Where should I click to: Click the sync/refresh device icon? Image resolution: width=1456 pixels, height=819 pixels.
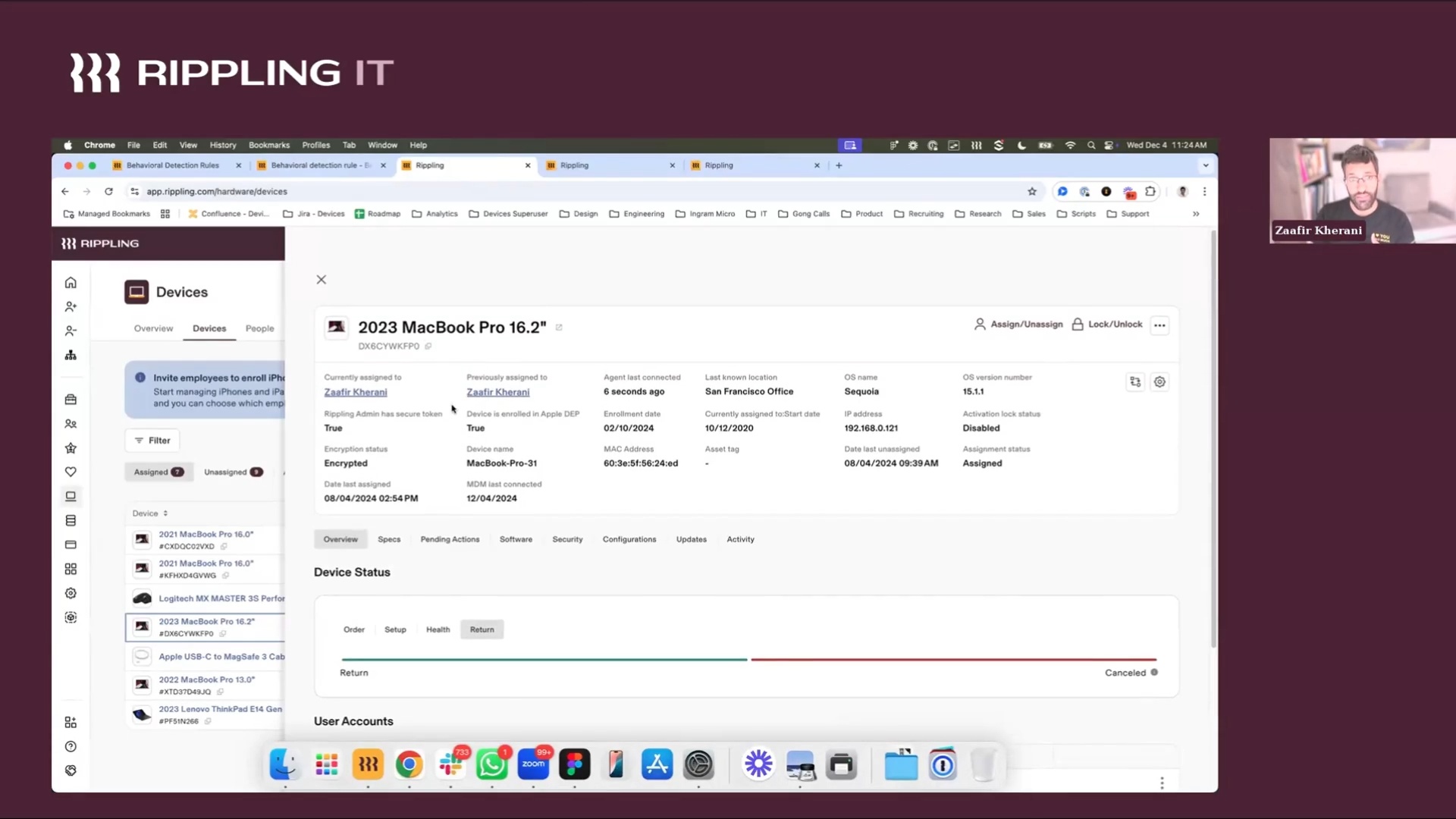[1135, 382]
